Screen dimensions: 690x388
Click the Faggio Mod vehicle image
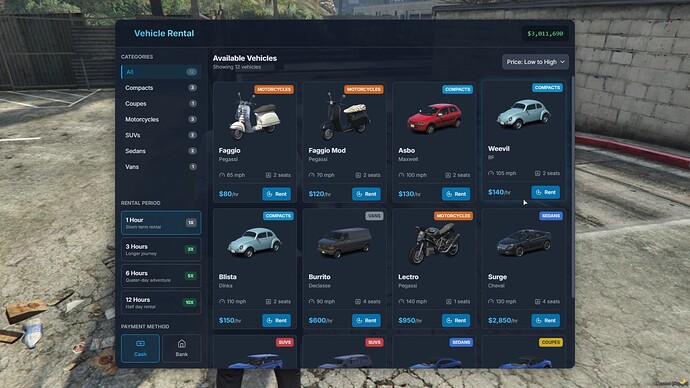tap(345, 117)
